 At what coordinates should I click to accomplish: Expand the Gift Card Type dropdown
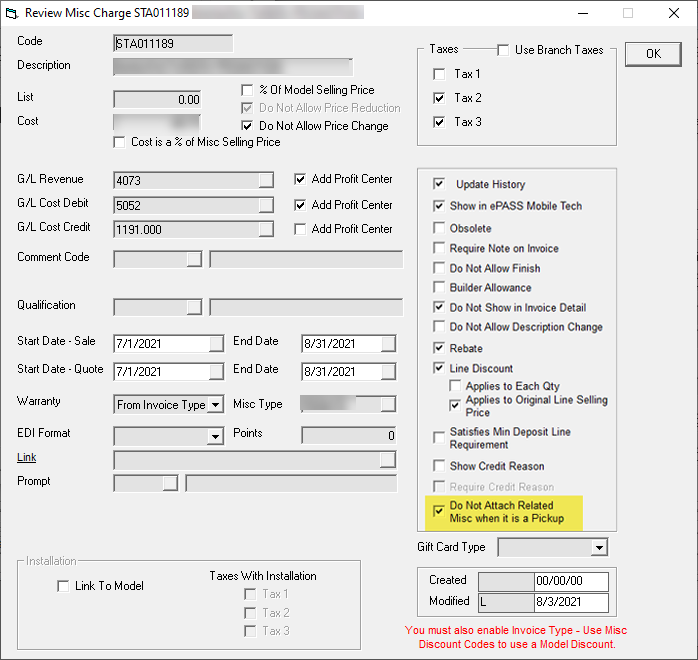tap(600, 547)
